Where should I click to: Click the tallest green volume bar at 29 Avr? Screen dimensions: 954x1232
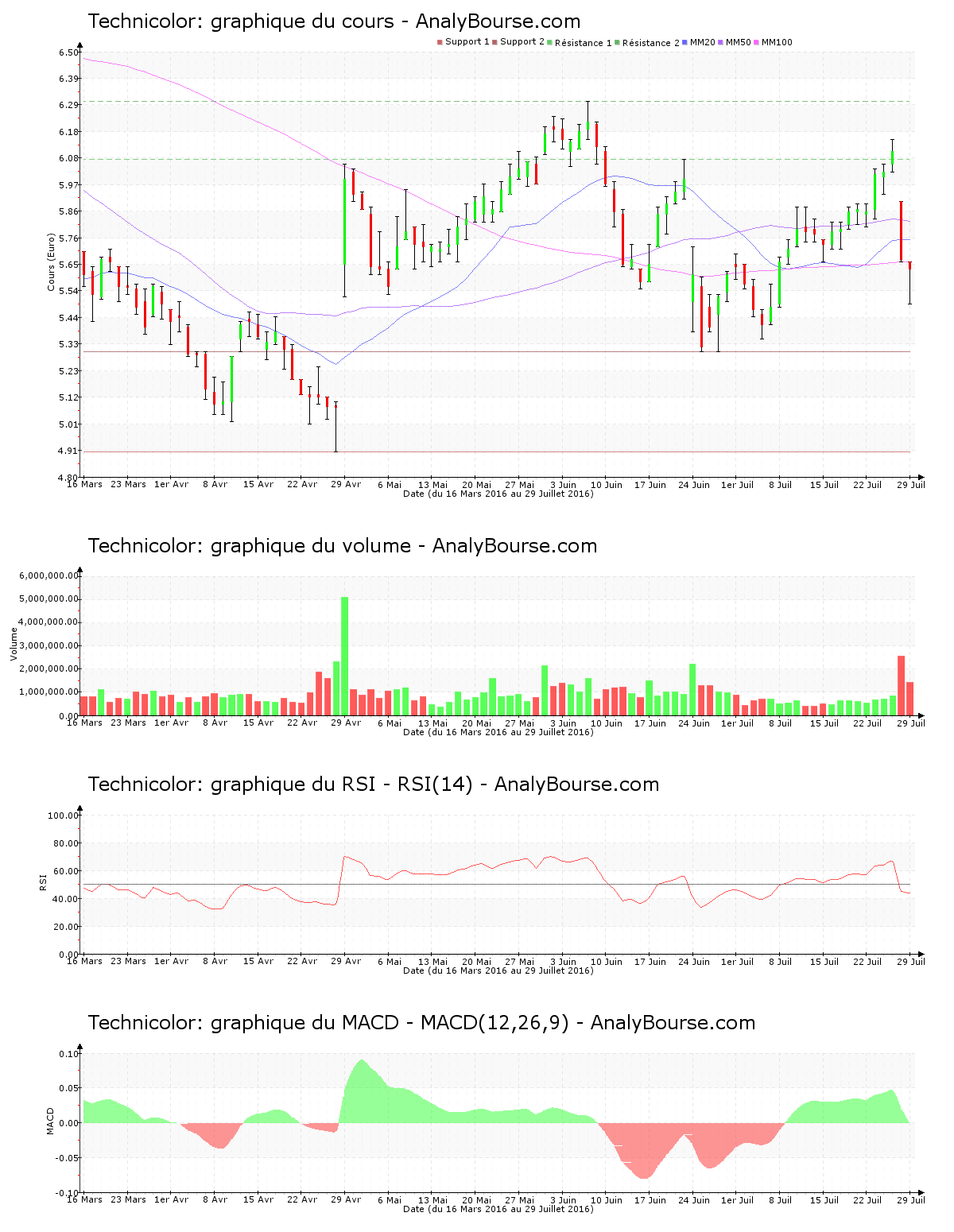(x=344, y=656)
